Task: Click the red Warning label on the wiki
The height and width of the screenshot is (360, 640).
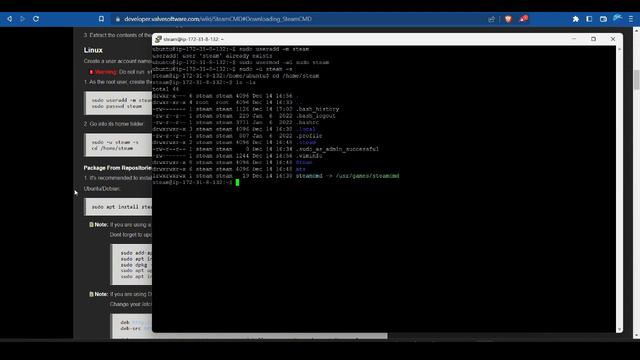Action: (x=106, y=72)
